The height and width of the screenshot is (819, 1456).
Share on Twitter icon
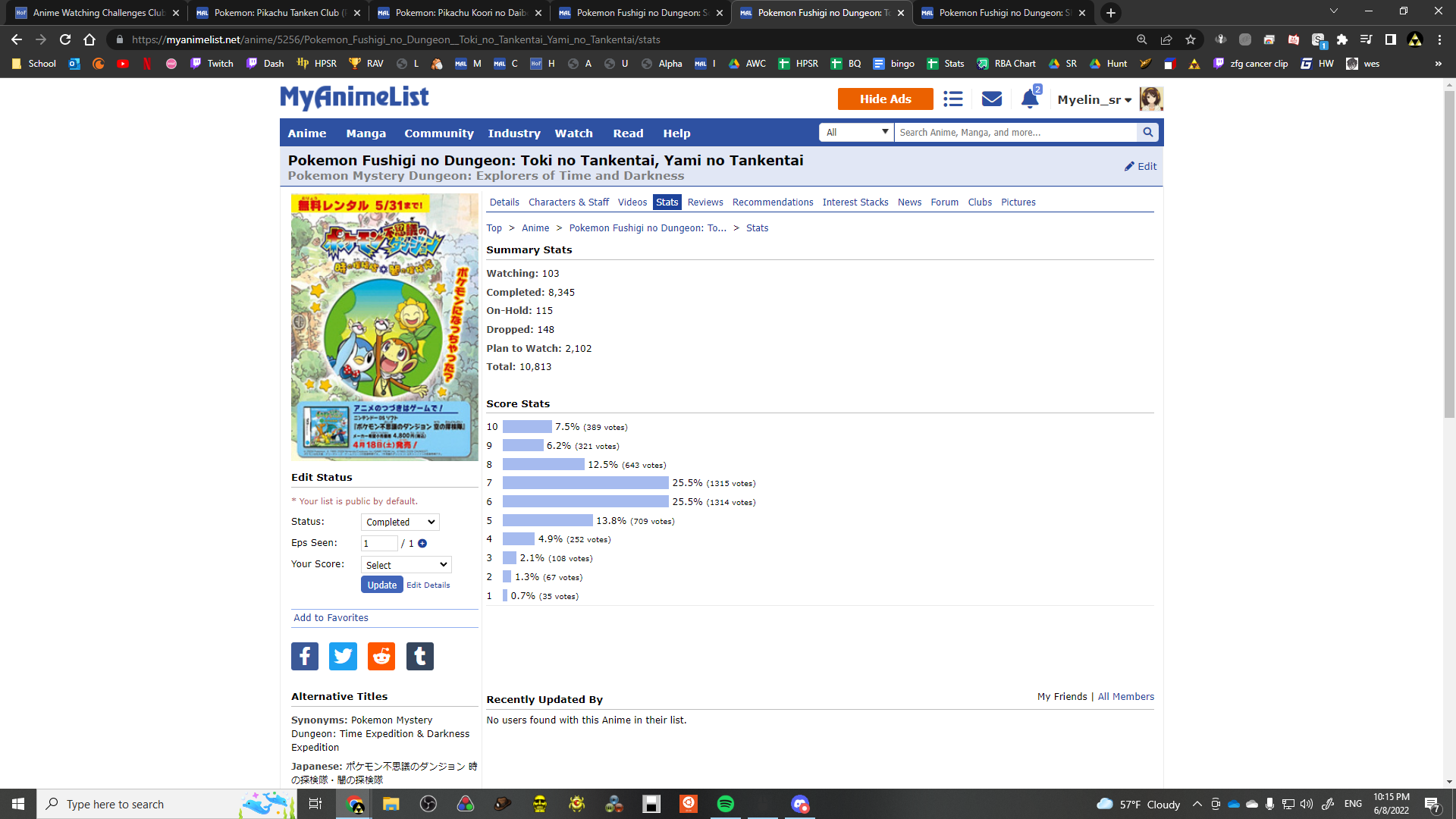pos(343,656)
